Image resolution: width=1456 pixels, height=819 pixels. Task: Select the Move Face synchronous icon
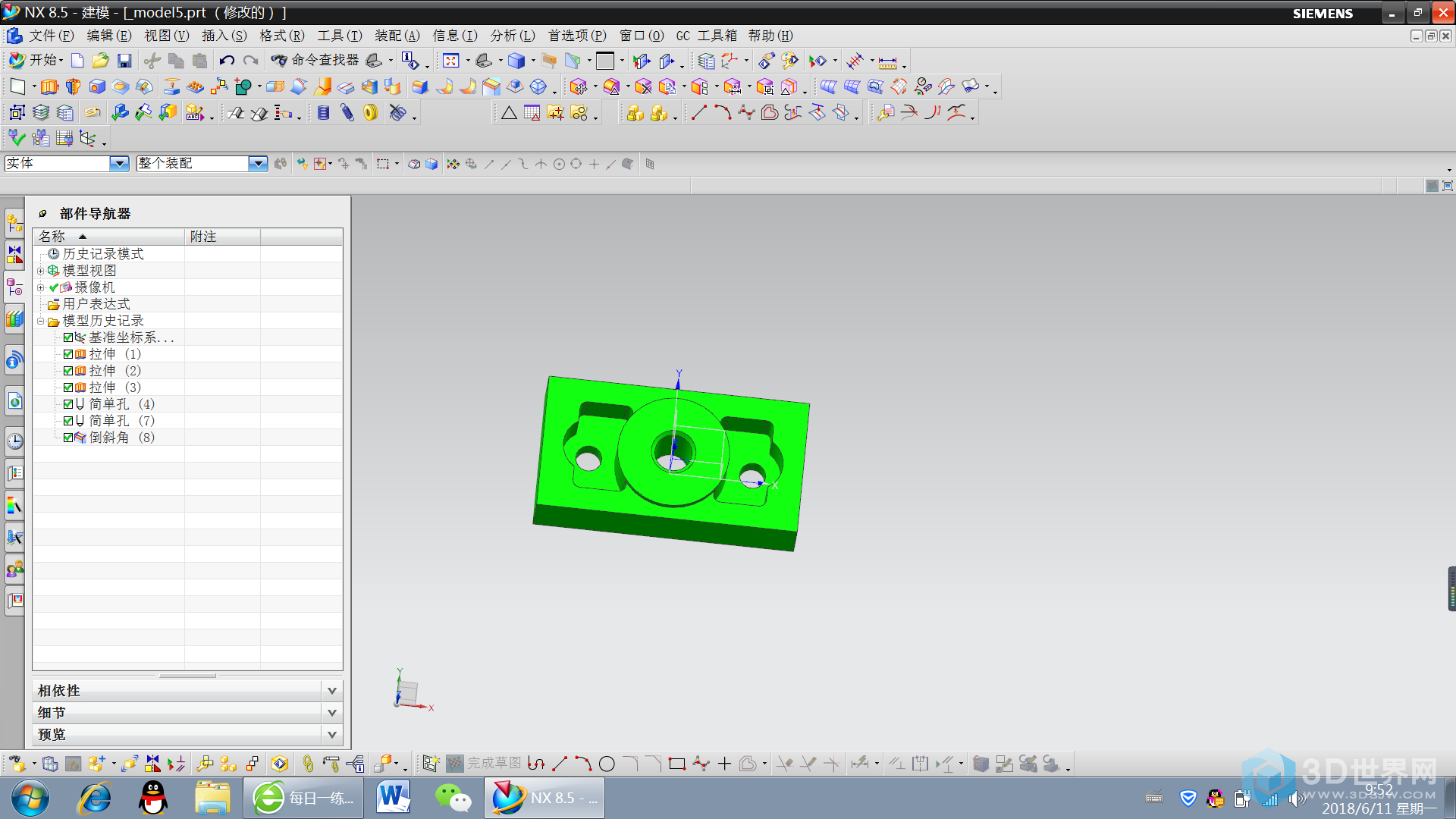579,87
